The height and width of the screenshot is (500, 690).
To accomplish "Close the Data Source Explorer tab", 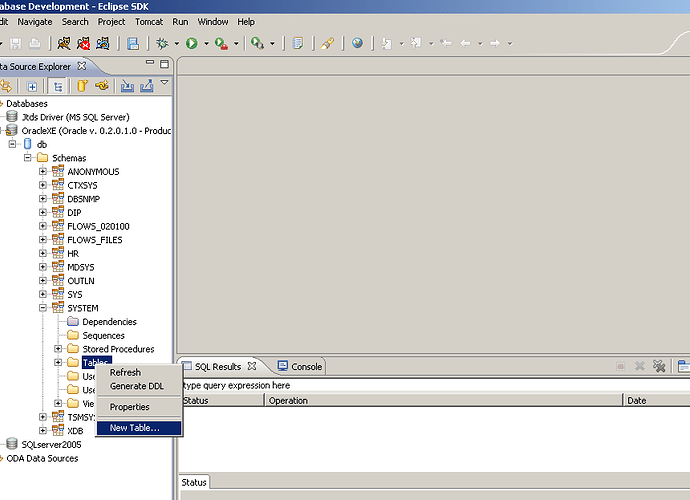I will 81,66.
